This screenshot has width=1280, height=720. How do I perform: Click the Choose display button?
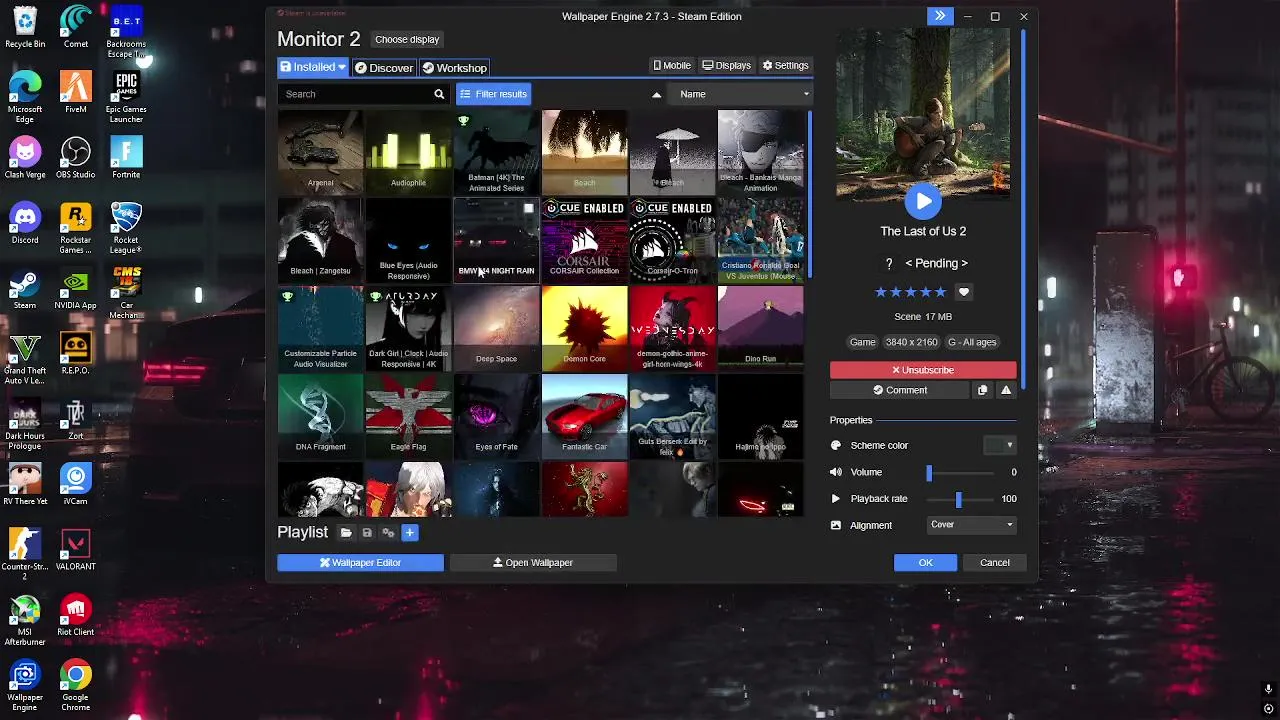point(407,39)
